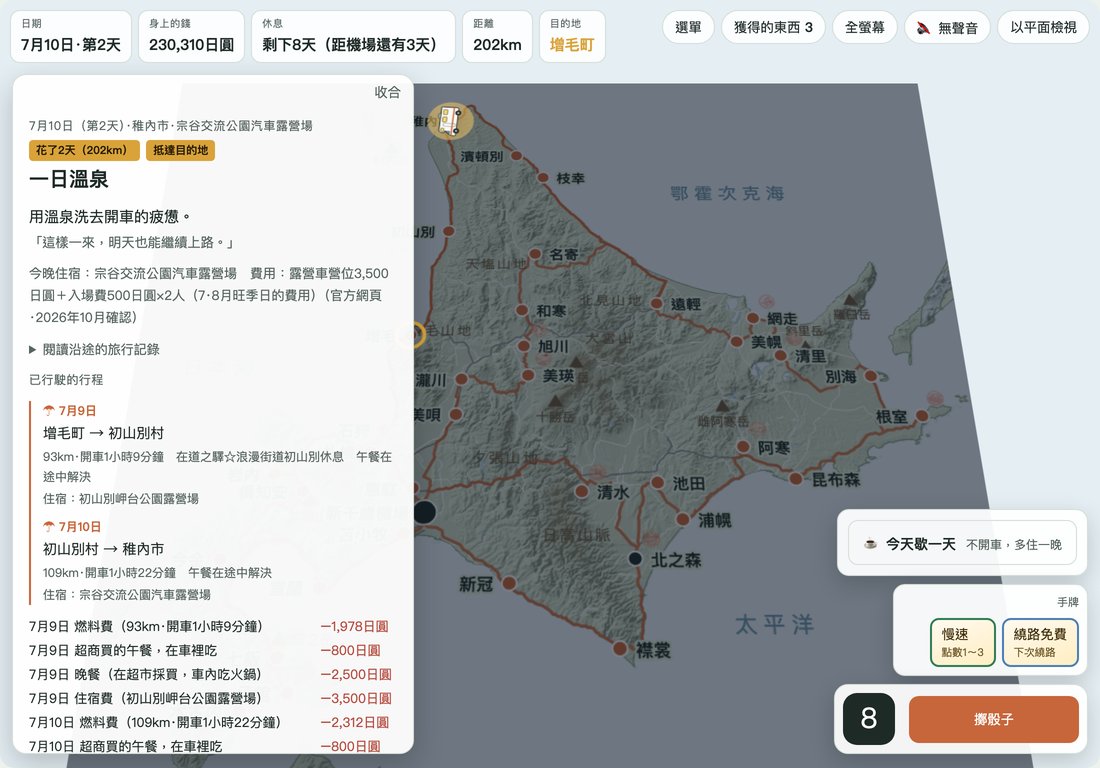Click the town marker at 浦幌
1100x768 pixels.
pyautogui.click(x=683, y=519)
